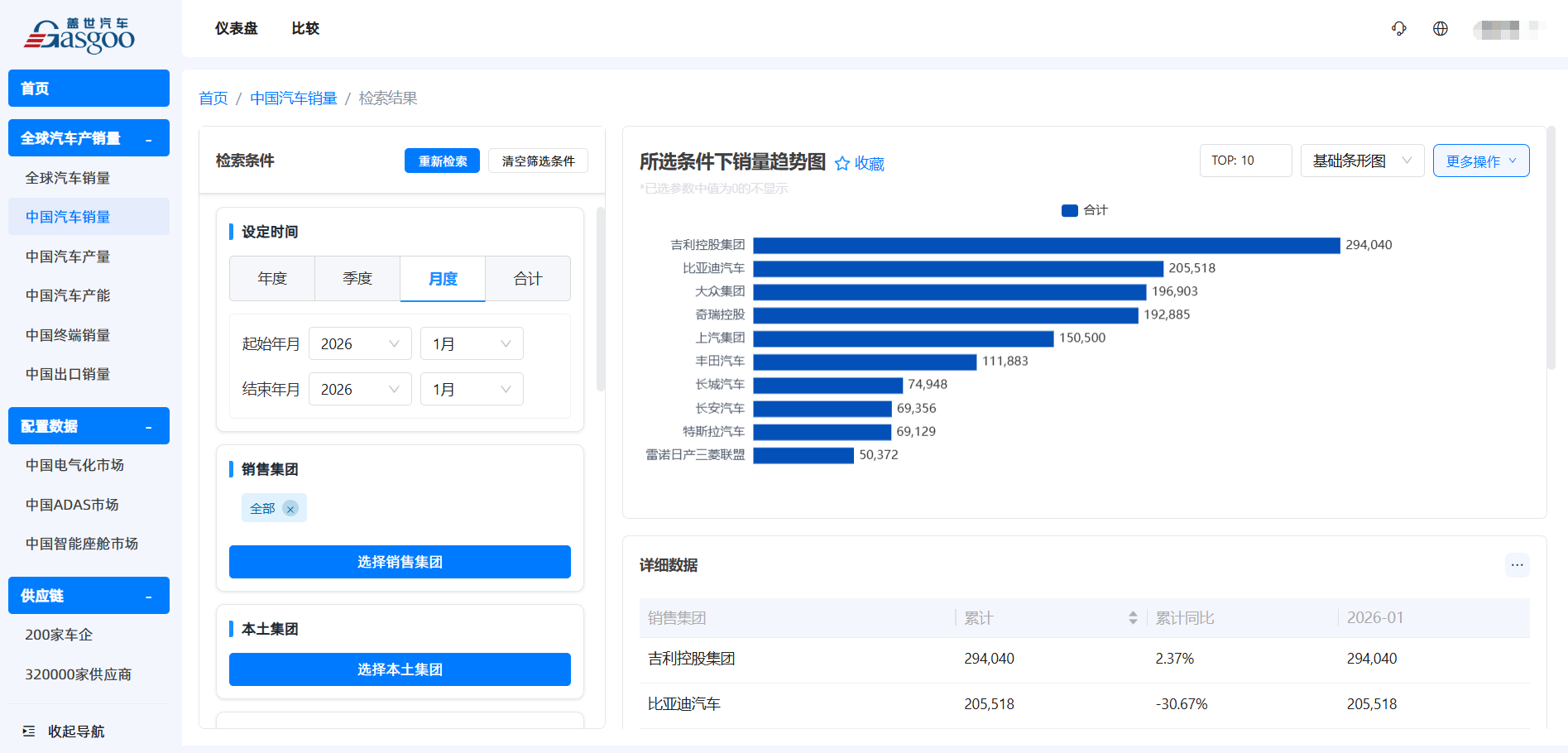
Task: Open the language globe icon
Action: (x=1440, y=29)
